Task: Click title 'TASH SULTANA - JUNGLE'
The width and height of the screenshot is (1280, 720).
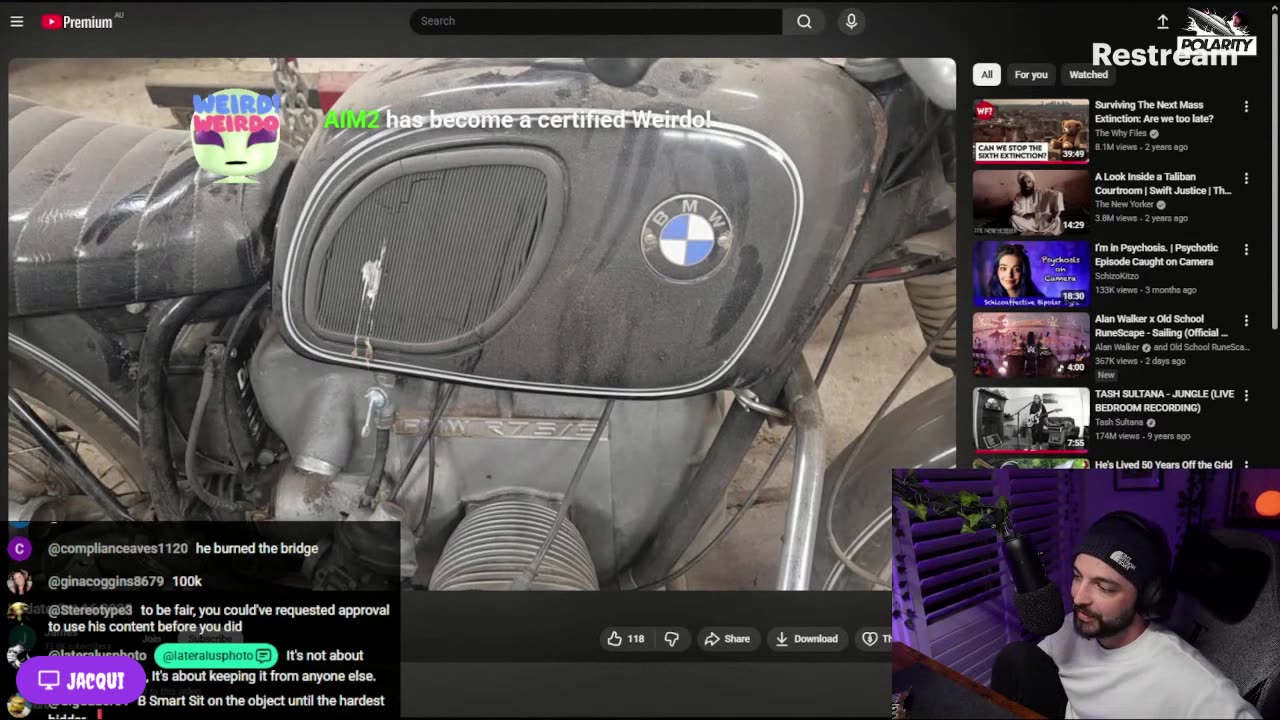Action: pyautogui.click(x=1164, y=400)
